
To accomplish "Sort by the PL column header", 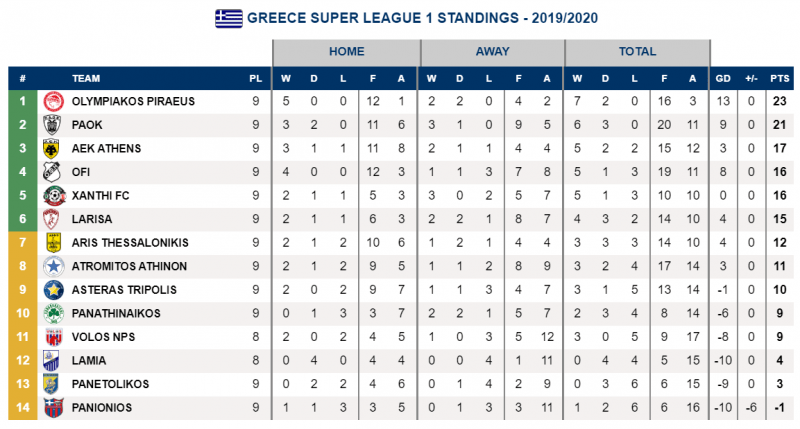I will point(256,79).
